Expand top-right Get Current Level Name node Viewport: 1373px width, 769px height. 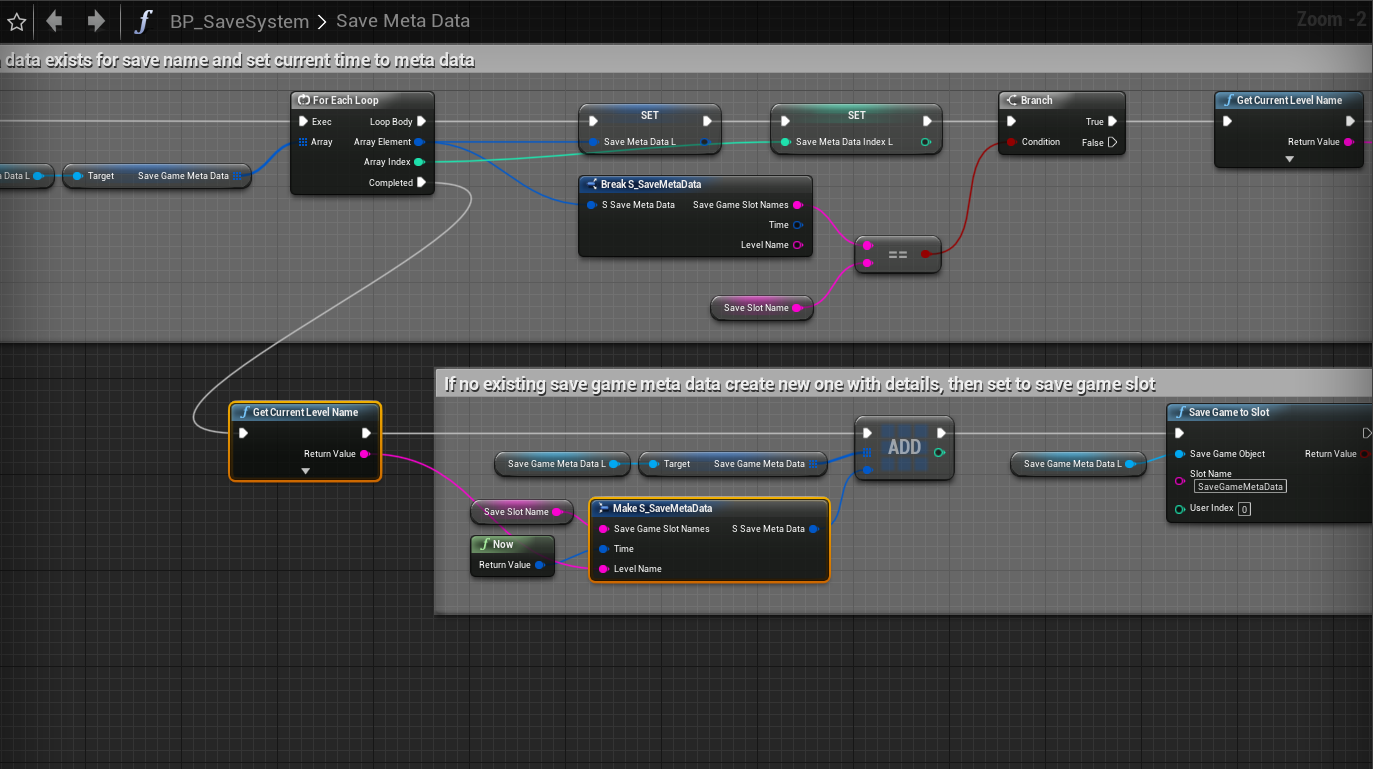point(1289,158)
